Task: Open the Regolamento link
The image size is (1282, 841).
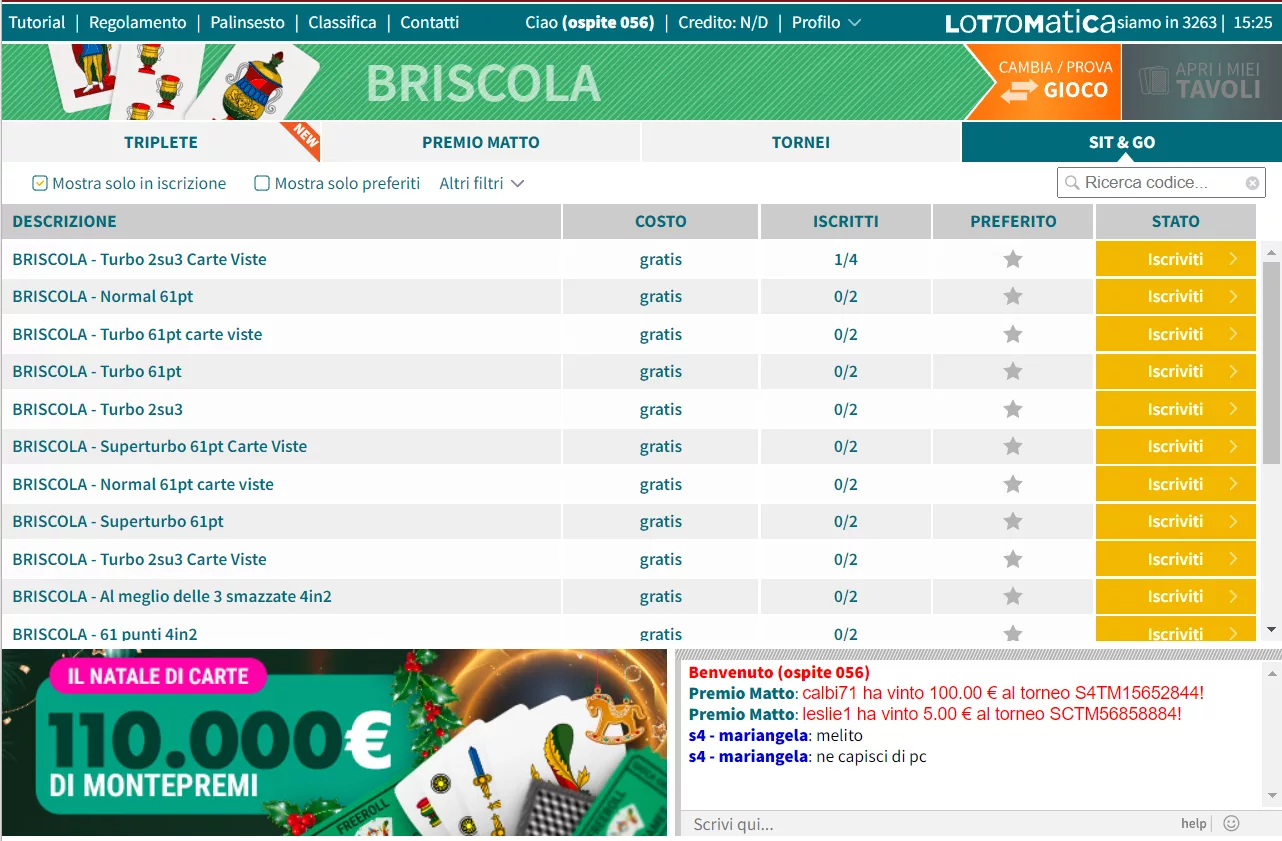Action: (x=137, y=22)
